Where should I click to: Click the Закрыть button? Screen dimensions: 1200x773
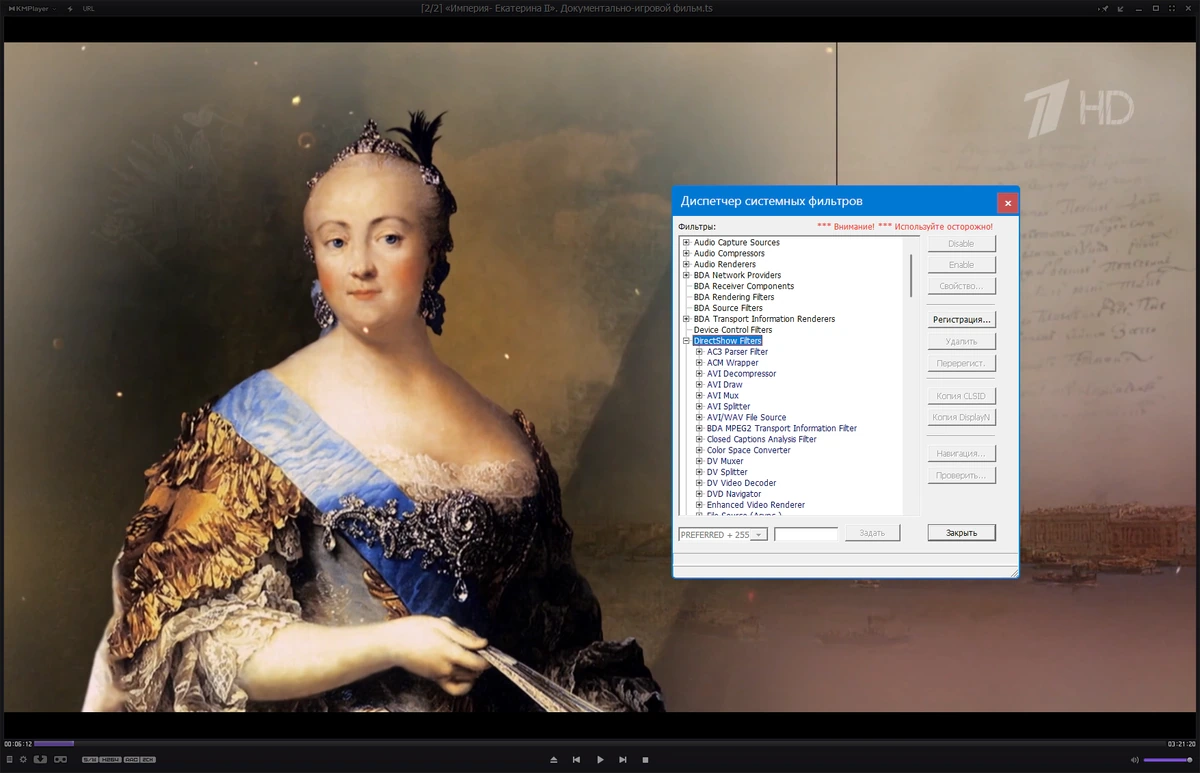coord(961,533)
